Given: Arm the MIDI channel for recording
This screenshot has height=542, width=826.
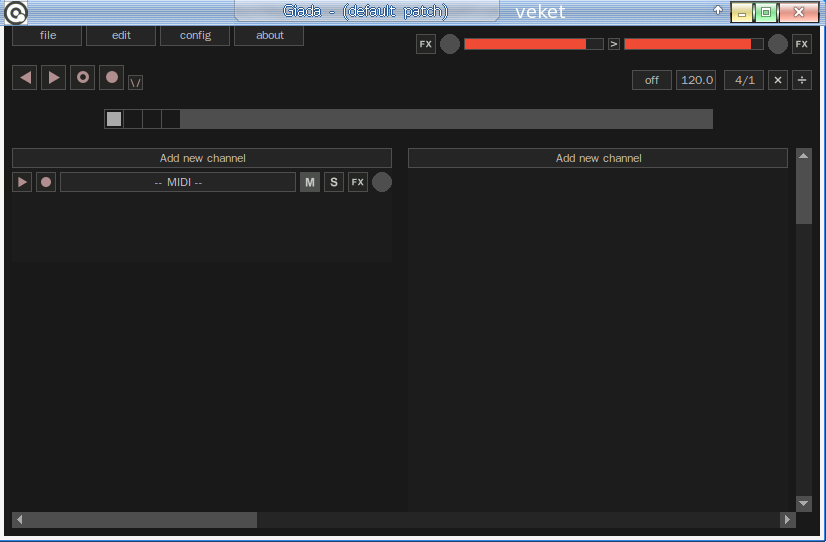Looking at the screenshot, I should point(46,182).
